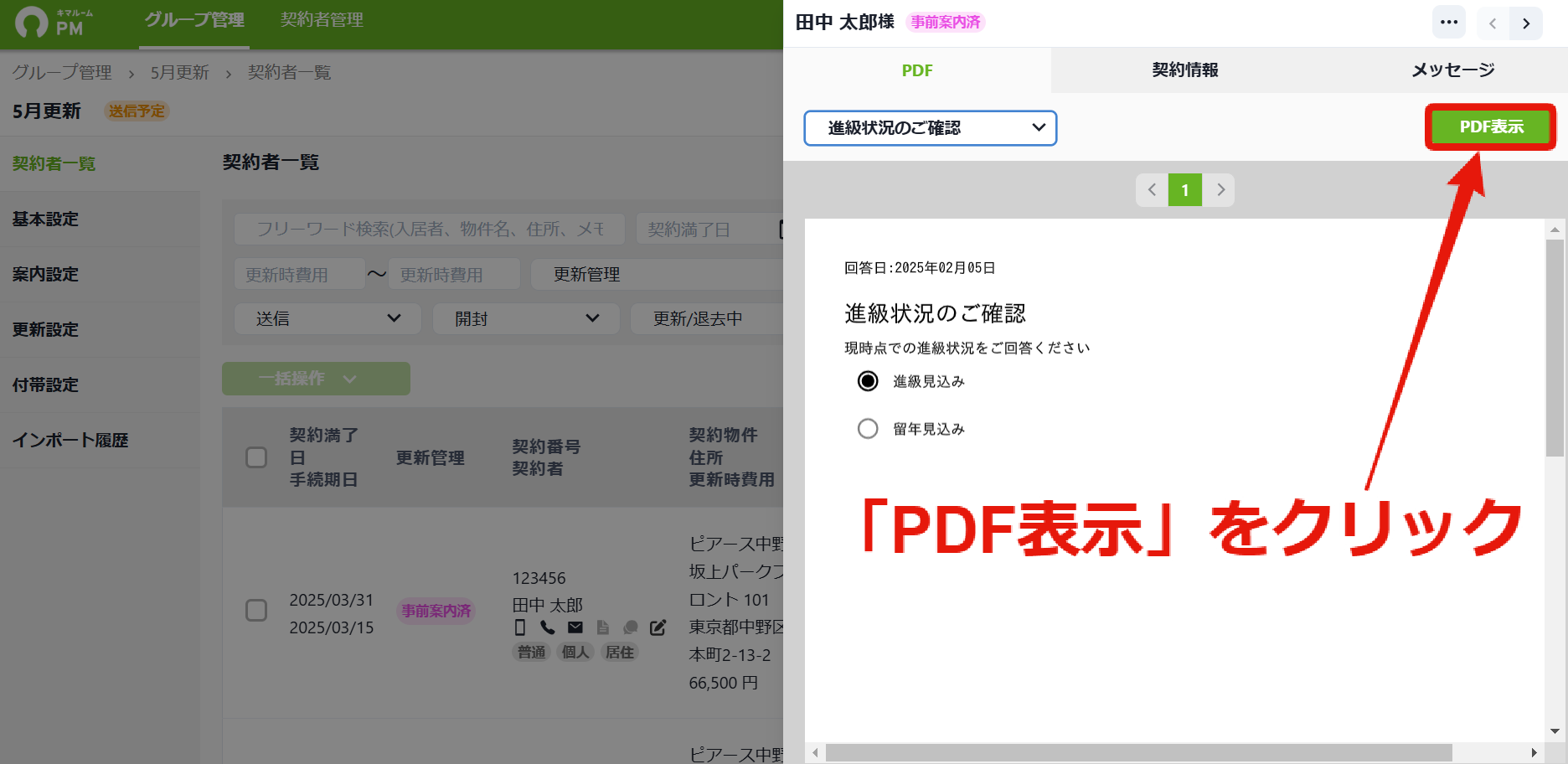Viewport: 1568px width, 764px height.
Task: Click the scroll up arrow in PDF viewer
Action: (1555, 229)
